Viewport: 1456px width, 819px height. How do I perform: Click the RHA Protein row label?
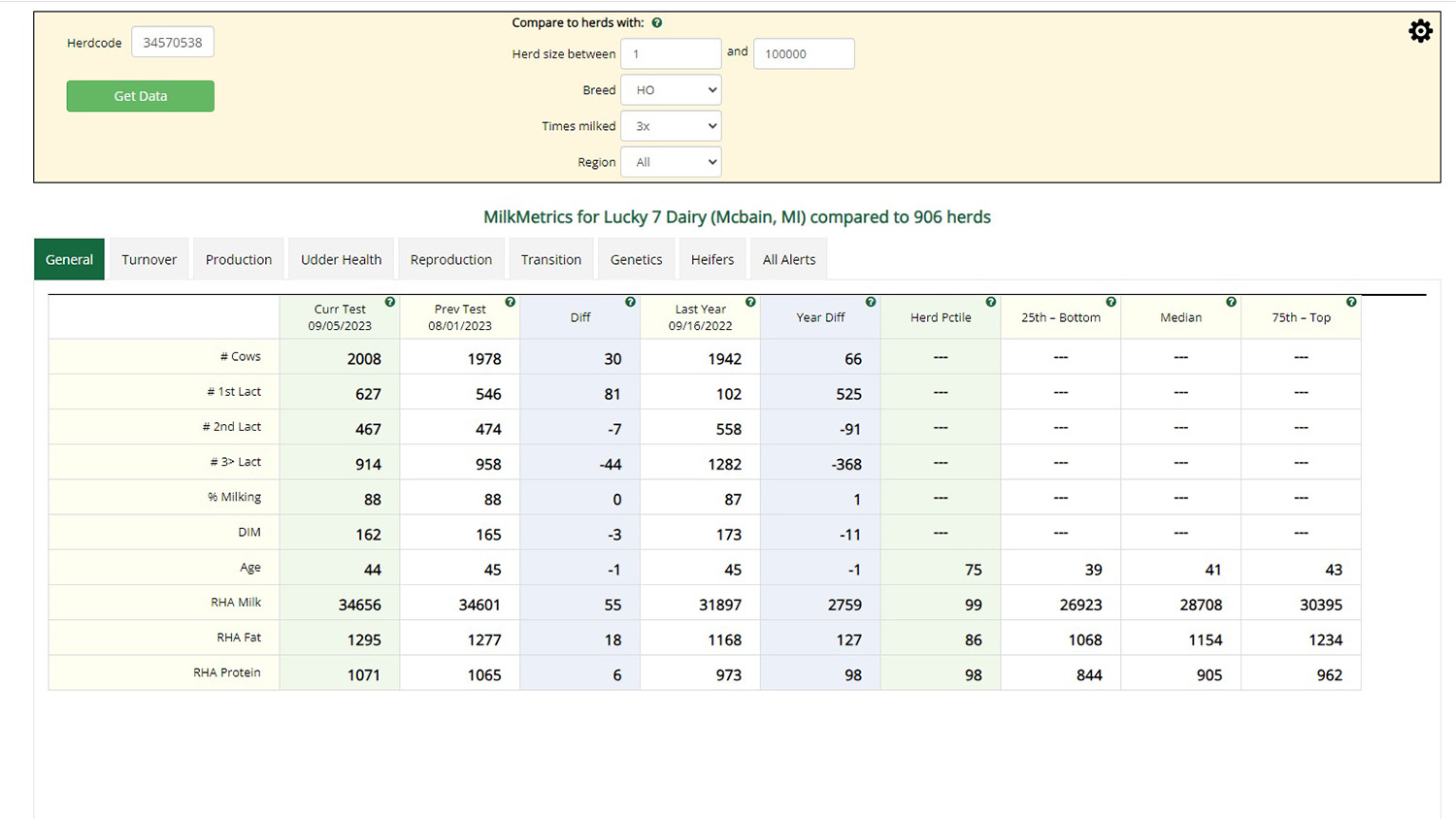(227, 672)
